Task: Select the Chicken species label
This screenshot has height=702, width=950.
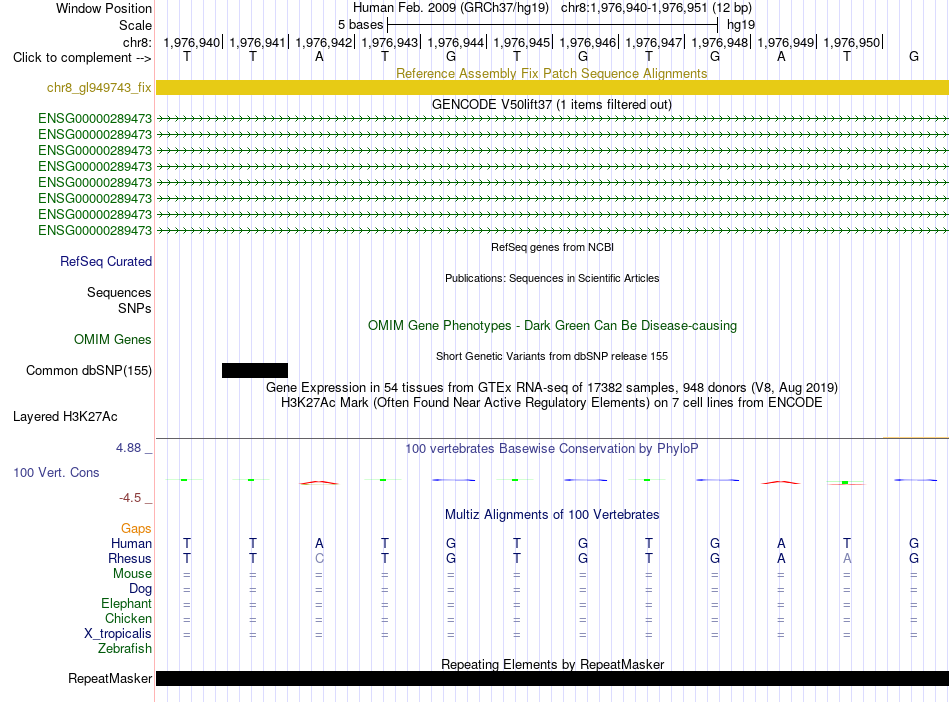Action: click(x=128, y=618)
